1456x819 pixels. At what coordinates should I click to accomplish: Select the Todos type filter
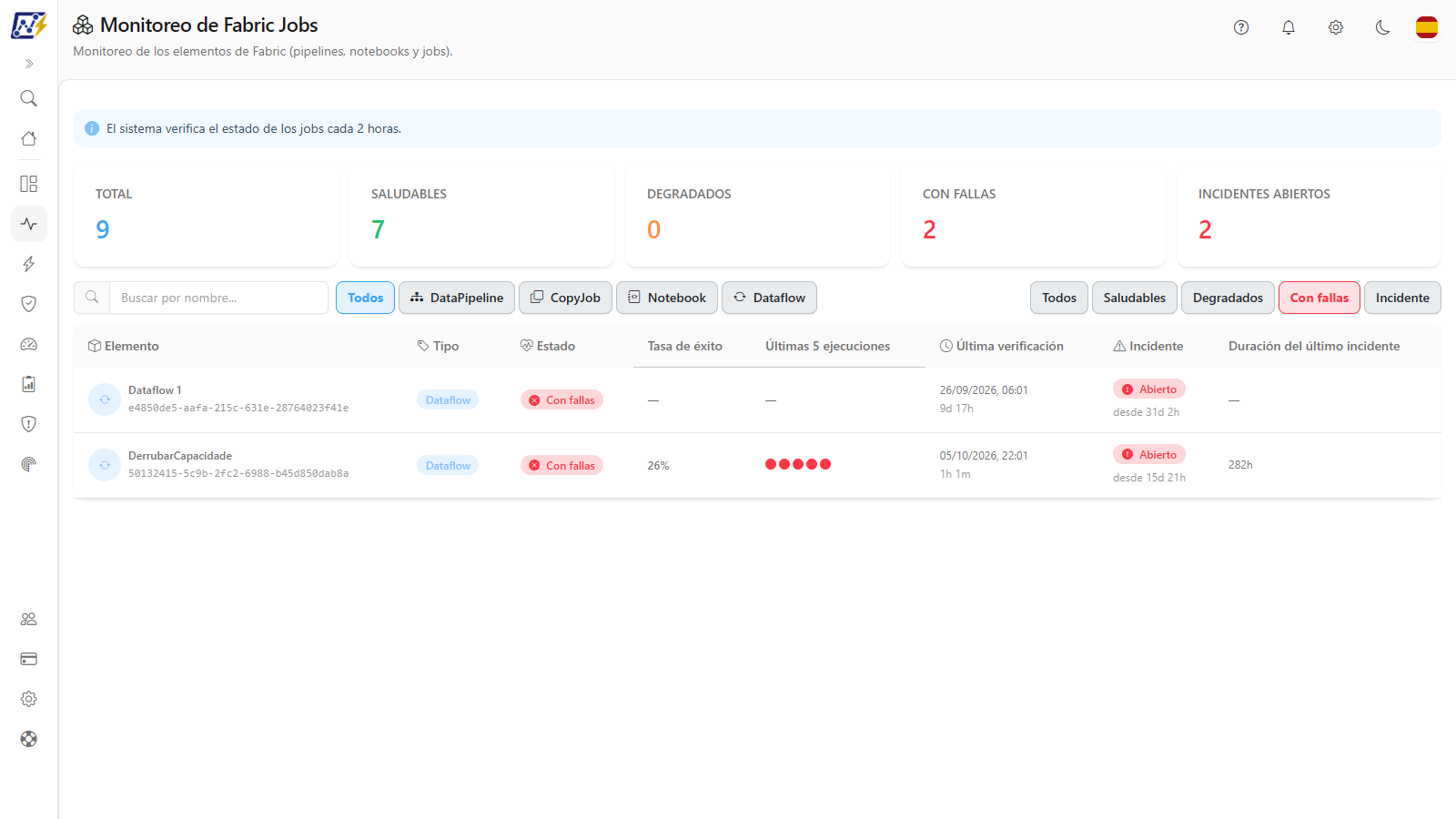click(x=365, y=298)
